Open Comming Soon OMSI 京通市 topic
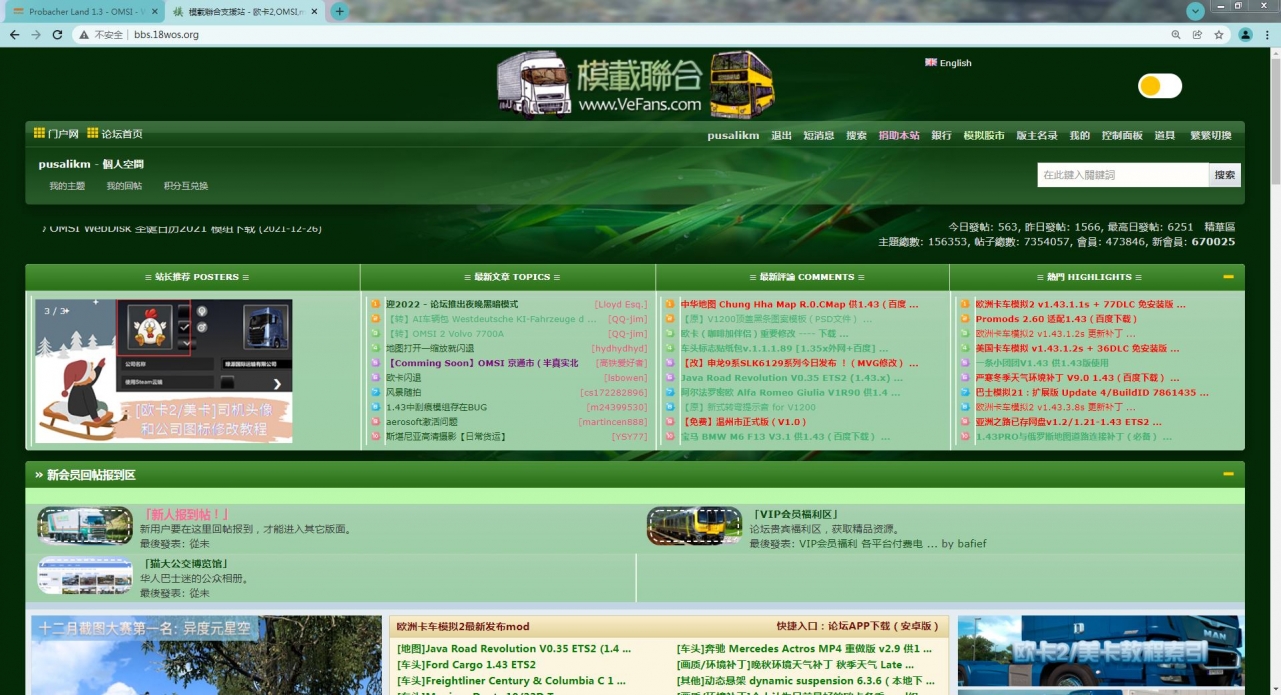 coord(482,363)
